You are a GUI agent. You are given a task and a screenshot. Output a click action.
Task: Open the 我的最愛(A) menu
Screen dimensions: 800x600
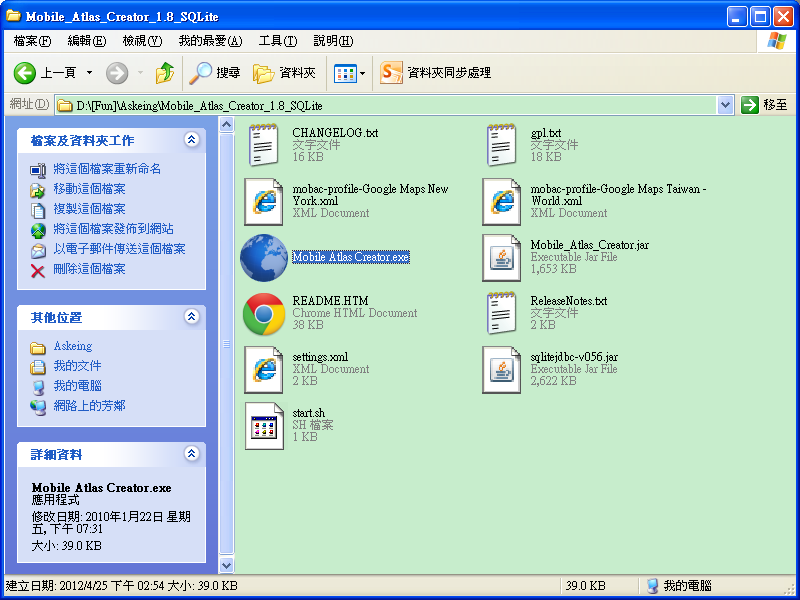click(210, 41)
